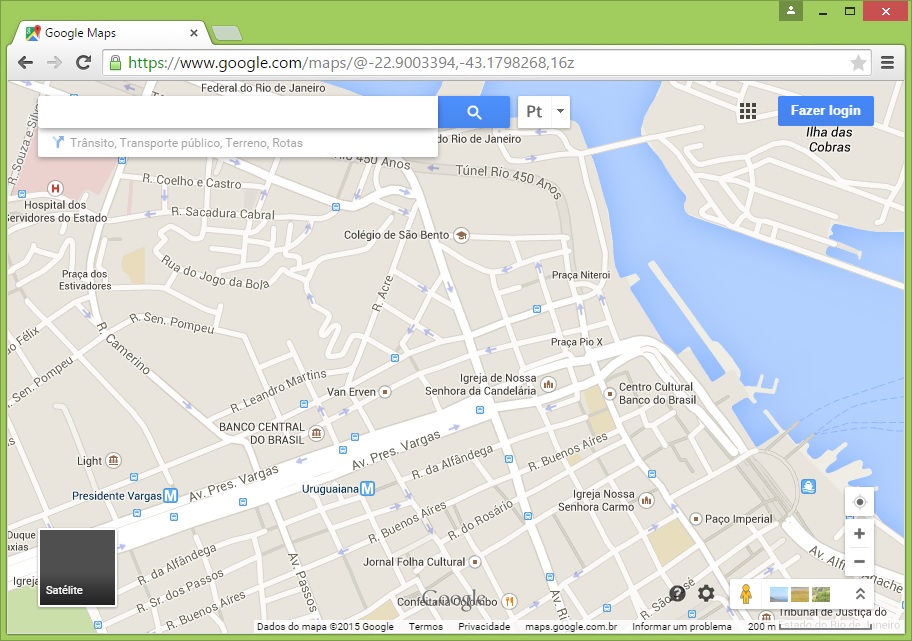Open the Chrome menu button

click(x=887, y=62)
